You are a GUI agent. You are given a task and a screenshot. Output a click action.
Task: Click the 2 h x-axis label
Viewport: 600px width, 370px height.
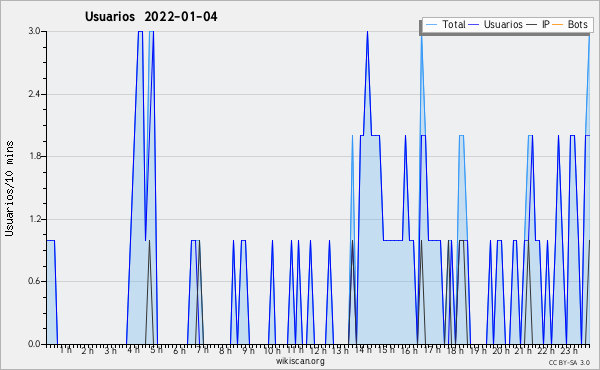(88, 350)
